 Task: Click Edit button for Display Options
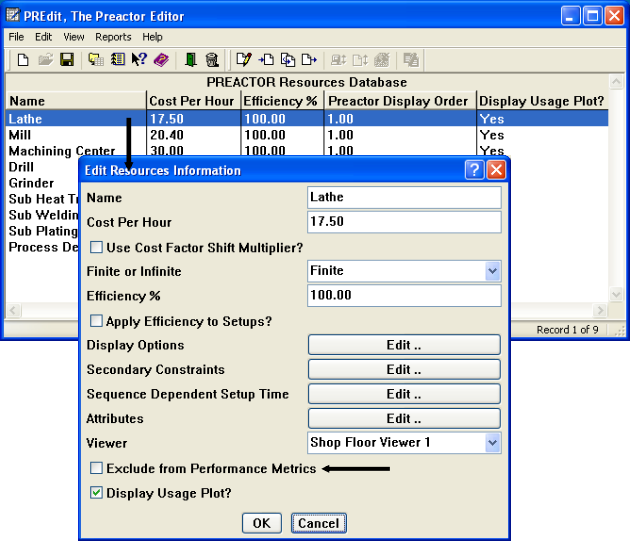[404, 345]
